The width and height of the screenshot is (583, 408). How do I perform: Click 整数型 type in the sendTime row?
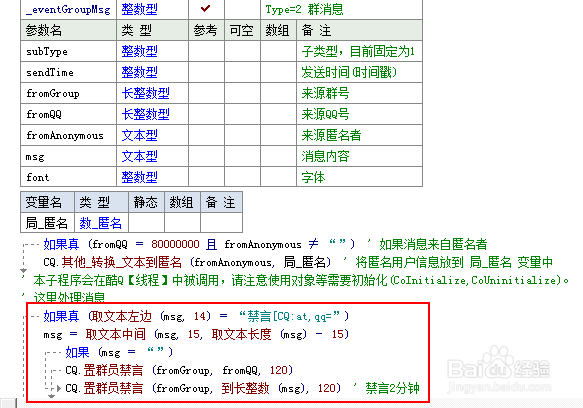coord(139,72)
